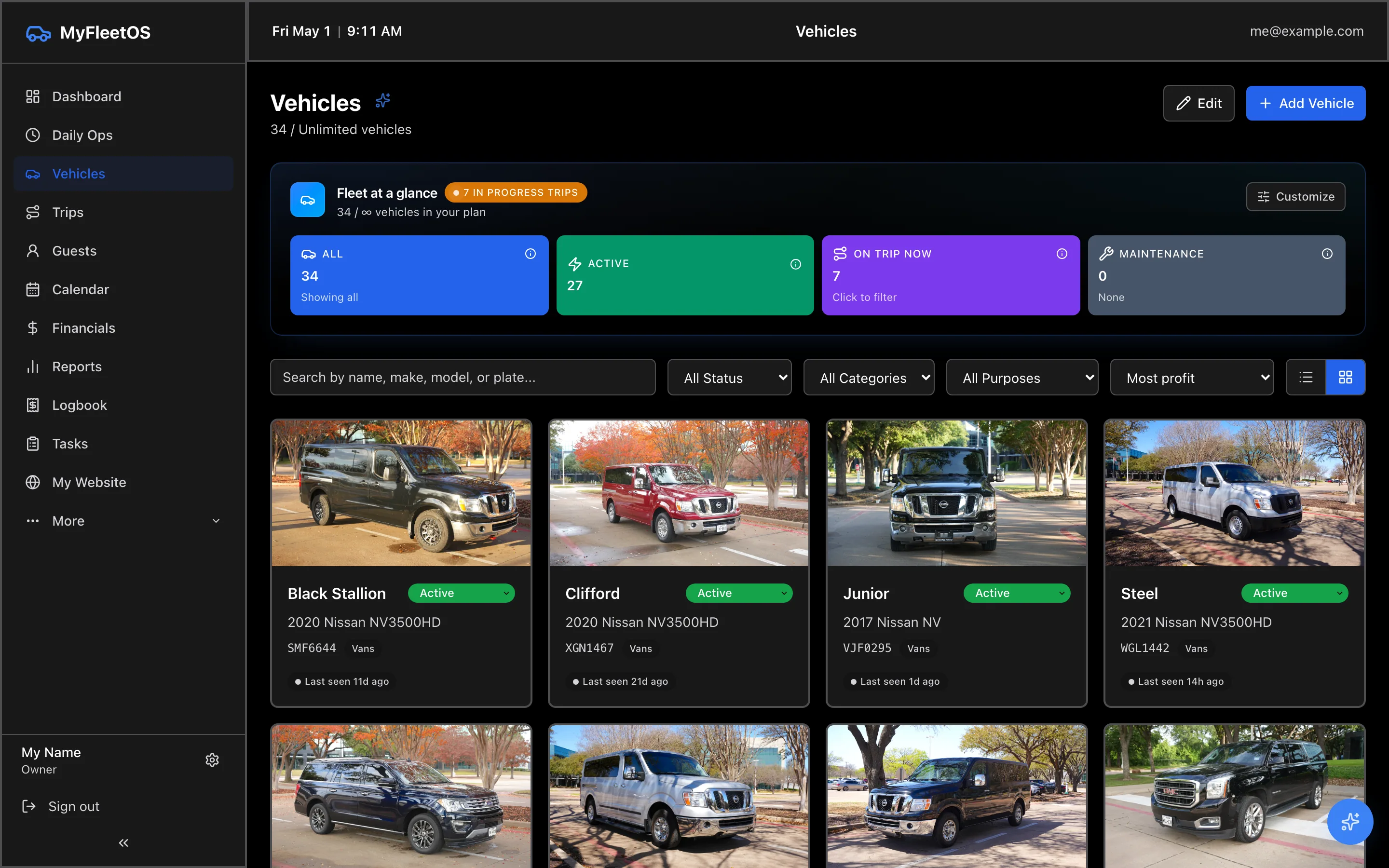Screen dimensions: 1389x868
Task: Open the All Categories dropdown
Action: pyautogui.click(x=869, y=377)
